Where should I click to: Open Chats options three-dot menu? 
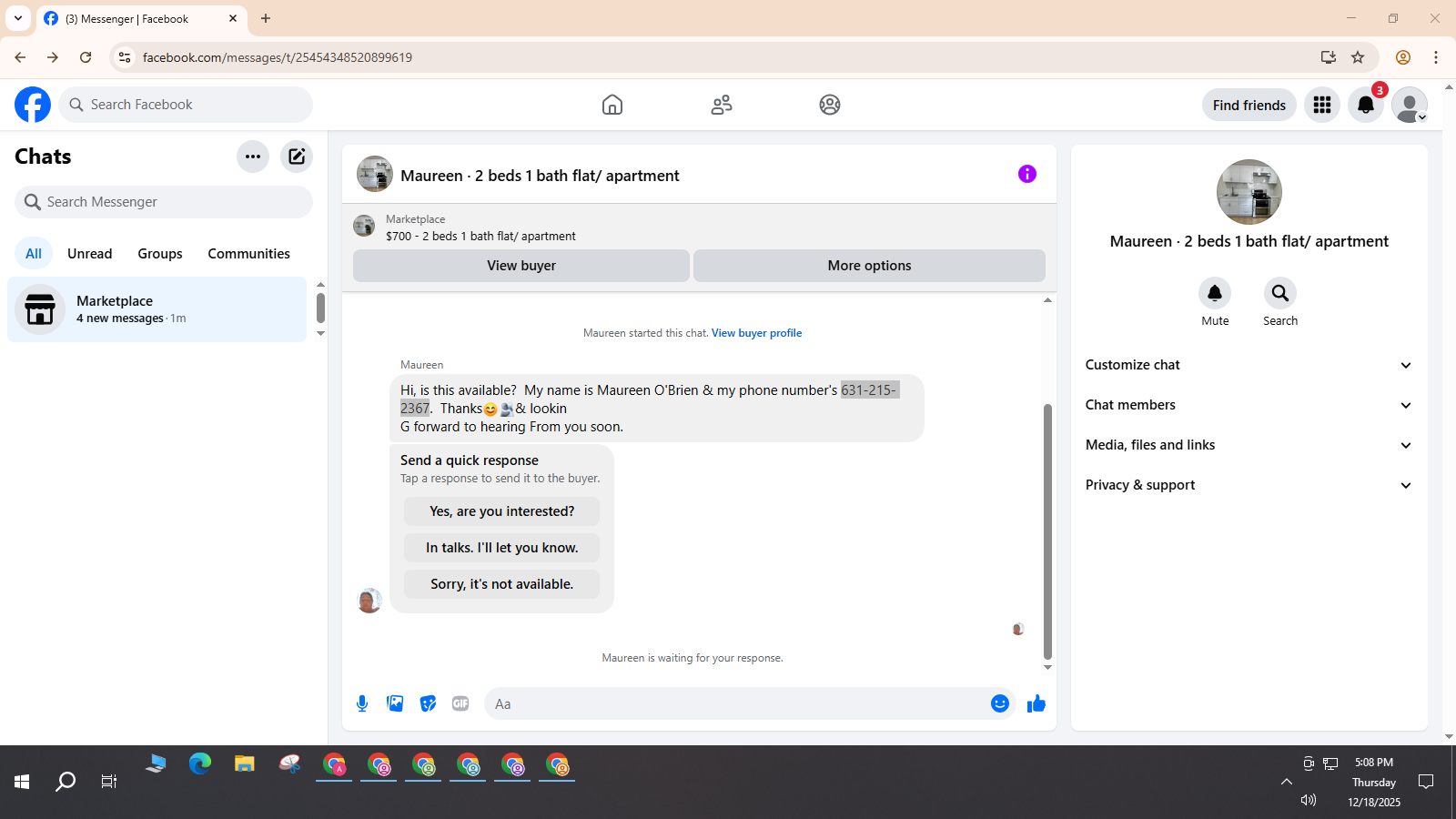(x=253, y=157)
